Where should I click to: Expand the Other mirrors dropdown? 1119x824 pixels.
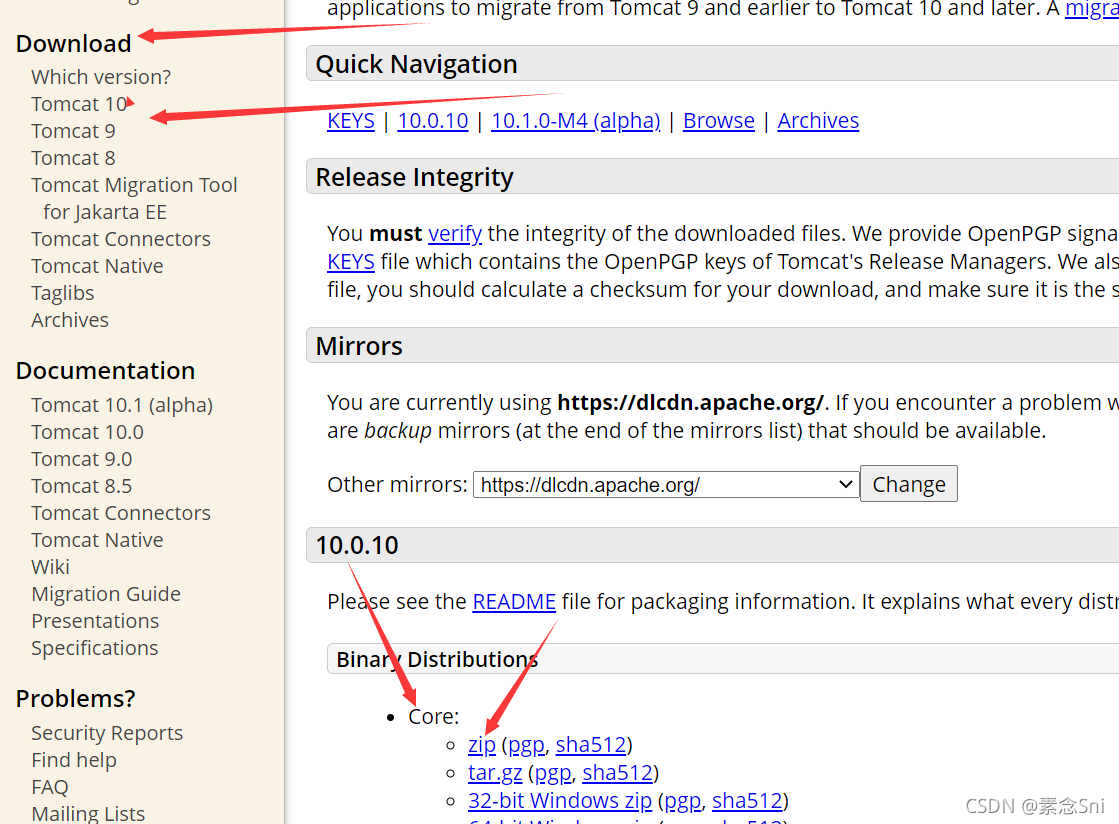[666, 485]
